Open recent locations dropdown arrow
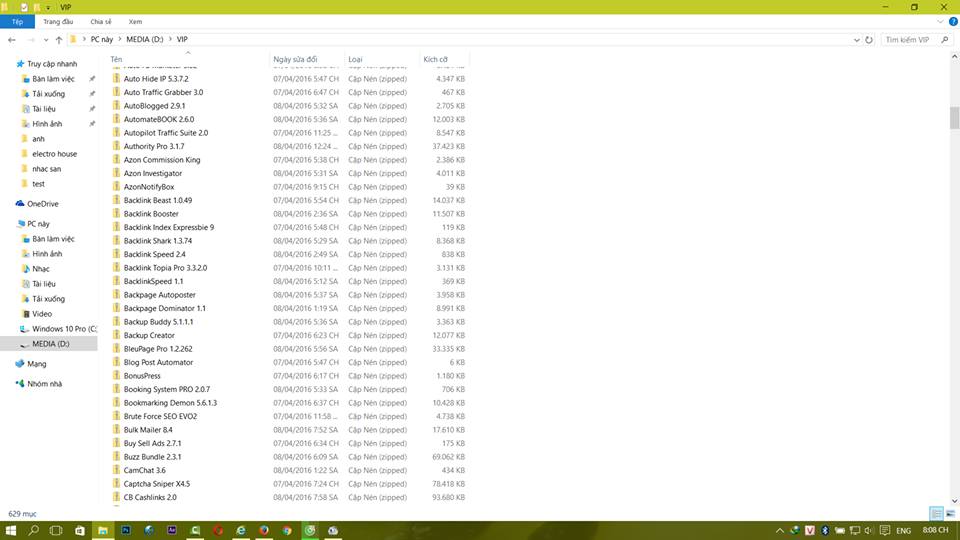The image size is (960, 540). pos(45,40)
